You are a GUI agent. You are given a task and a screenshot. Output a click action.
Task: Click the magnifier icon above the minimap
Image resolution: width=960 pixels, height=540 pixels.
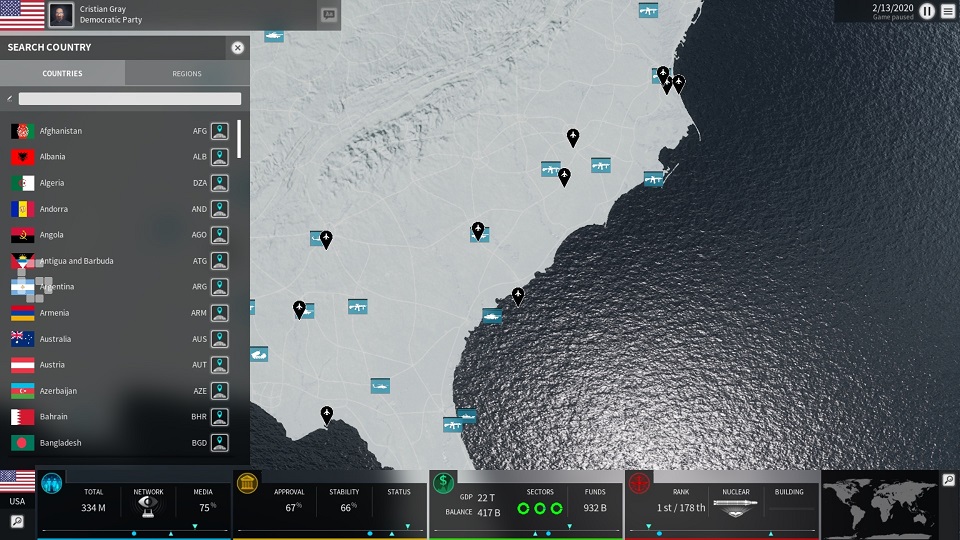948,480
